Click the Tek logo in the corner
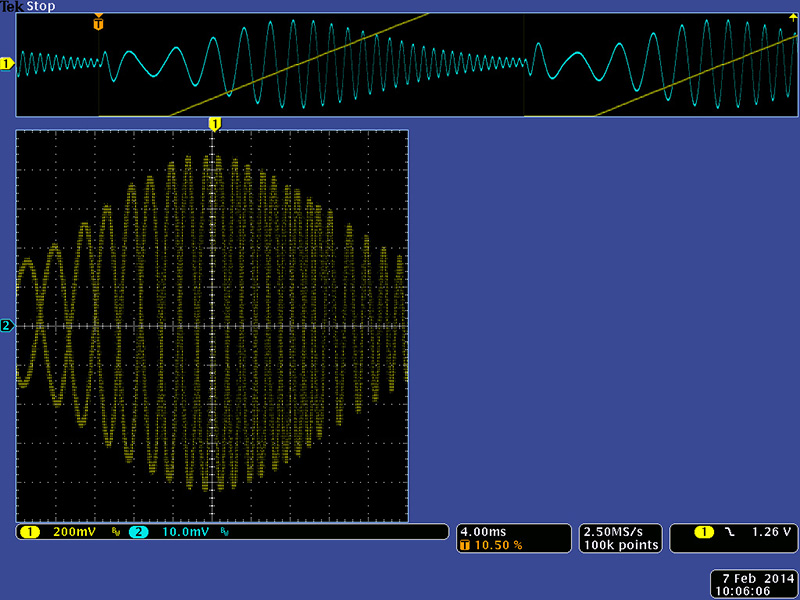The width and height of the screenshot is (800, 600). click(x=12, y=7)
